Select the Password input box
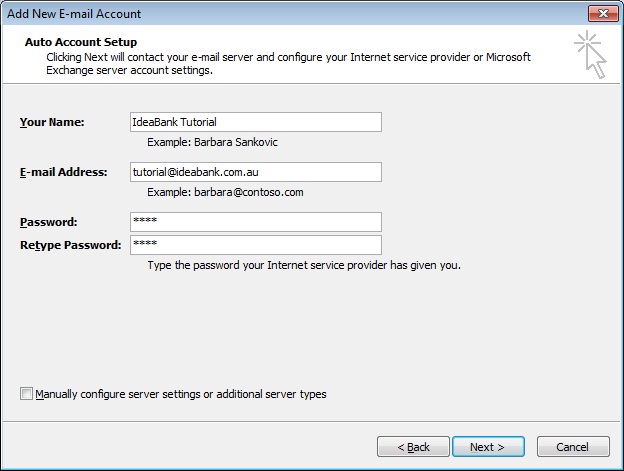The height and width of the screenshot is (471, 624). coord(255,222)
